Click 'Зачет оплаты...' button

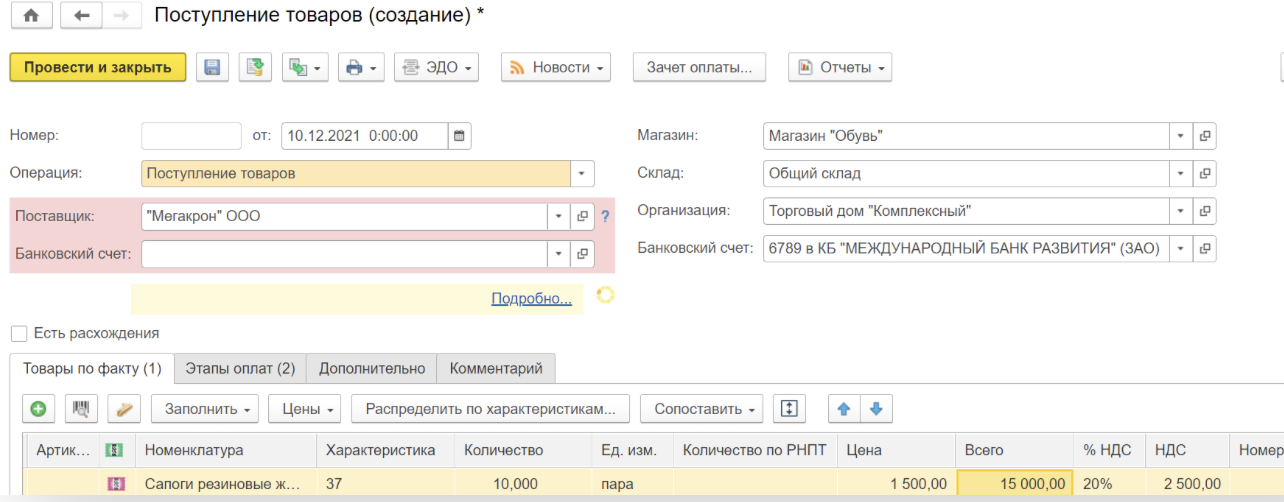699,67
